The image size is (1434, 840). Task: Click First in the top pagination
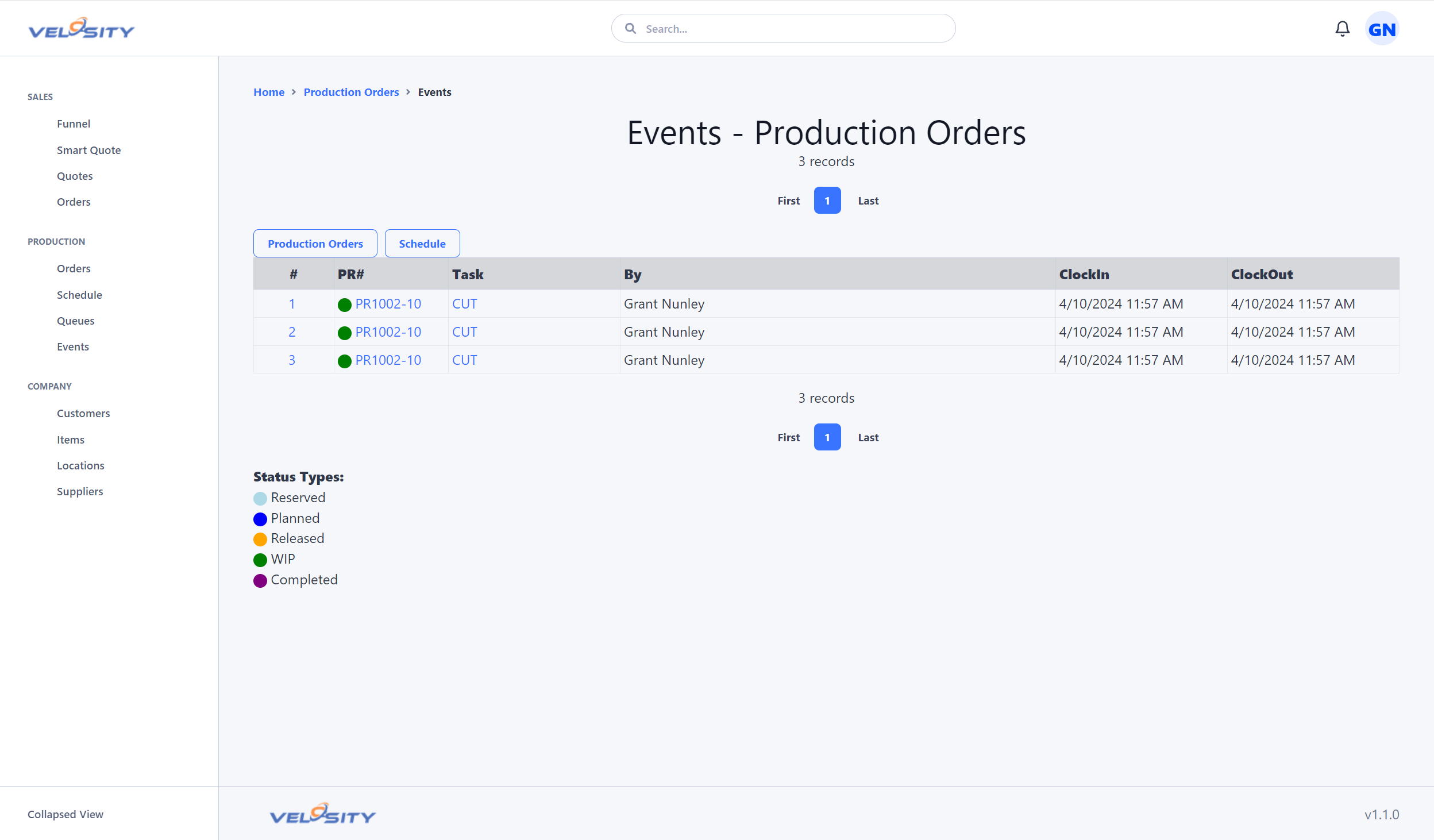[x=788, y=201]
